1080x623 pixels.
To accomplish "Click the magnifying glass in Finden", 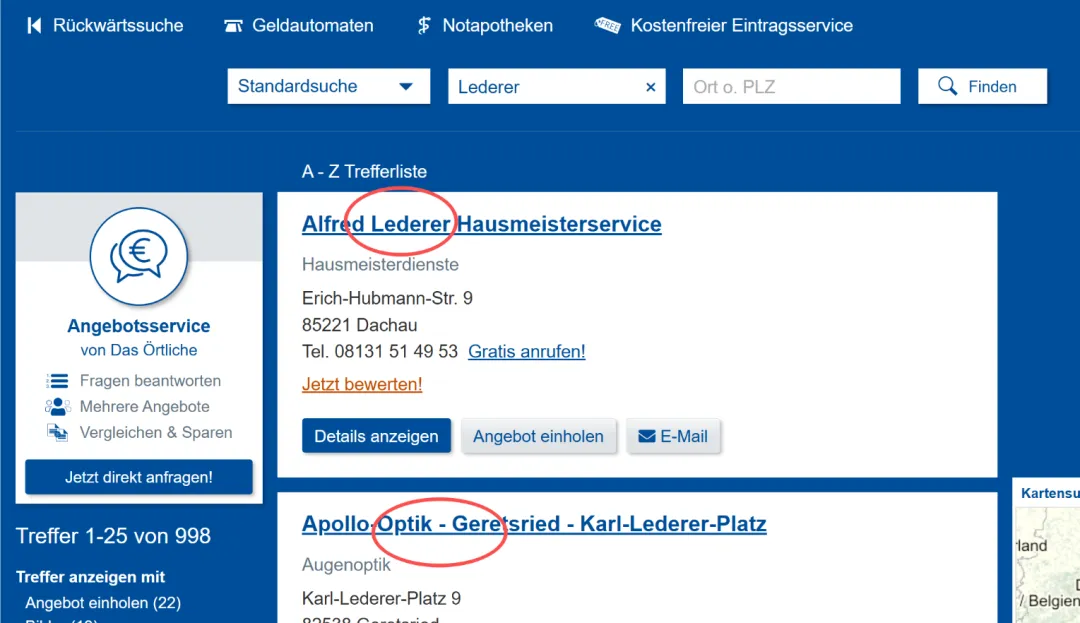I will pos(947,87).
